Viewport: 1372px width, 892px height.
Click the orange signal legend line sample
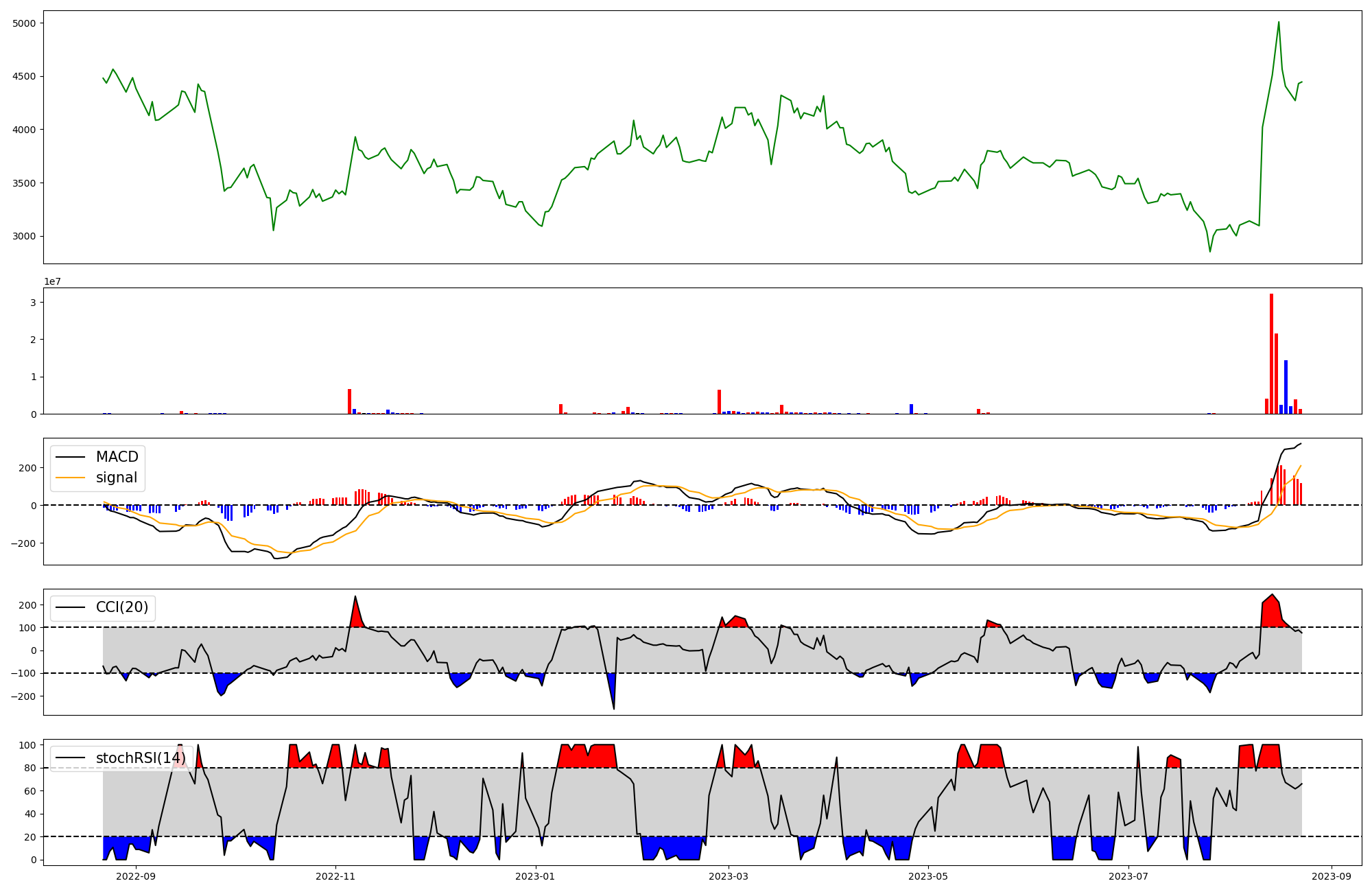click(70, 478)
